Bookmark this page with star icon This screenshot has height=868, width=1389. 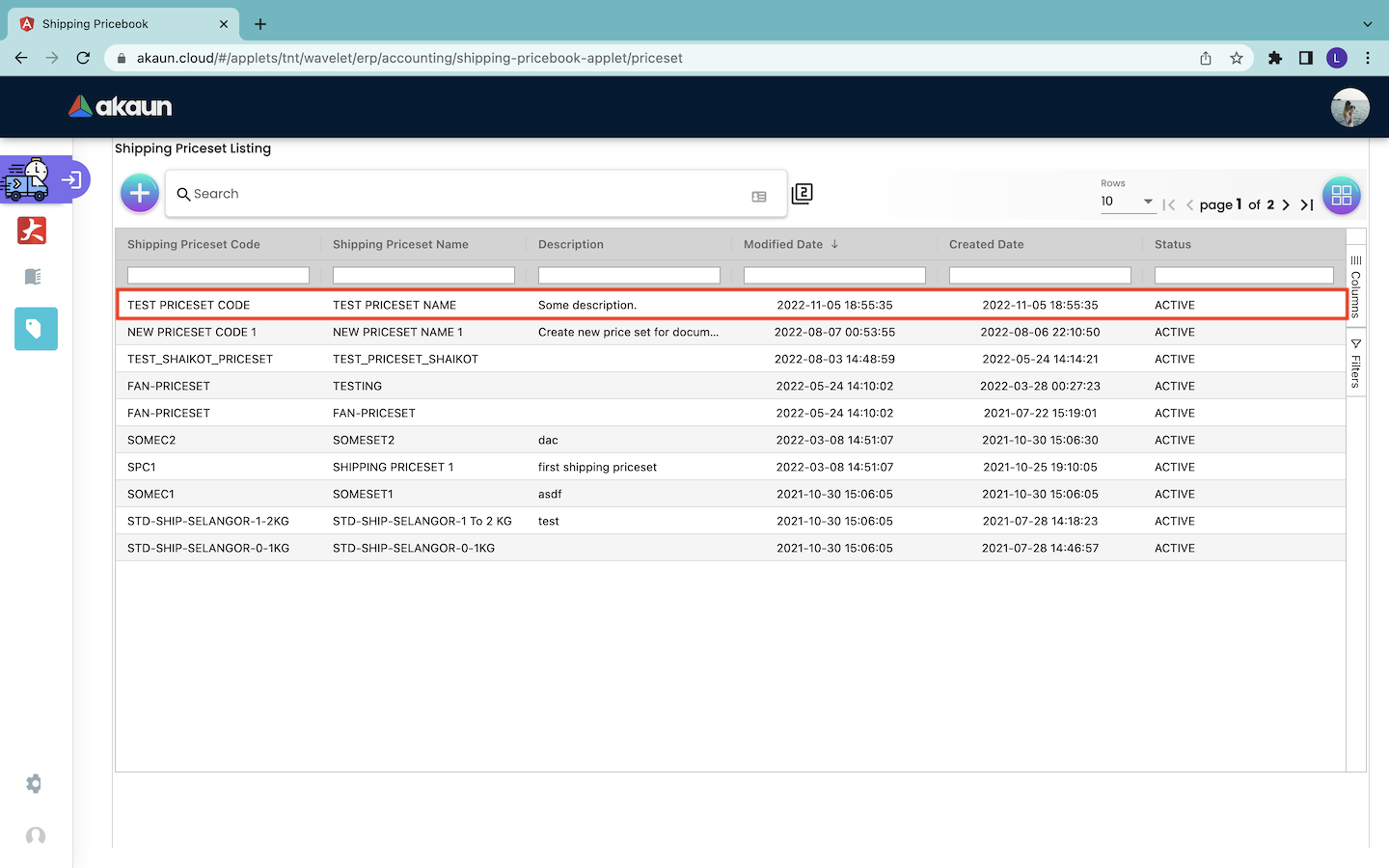(1237, 58)
